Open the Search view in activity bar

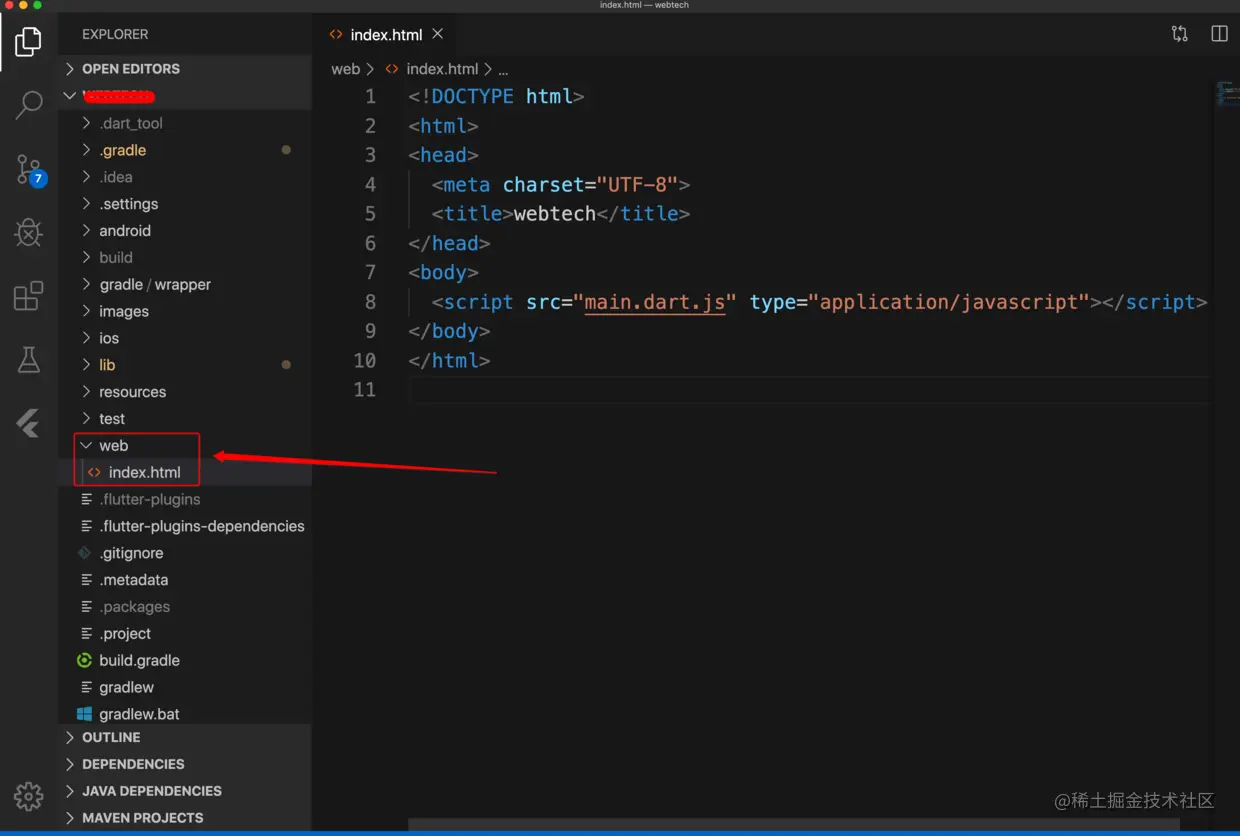[28, 104]
